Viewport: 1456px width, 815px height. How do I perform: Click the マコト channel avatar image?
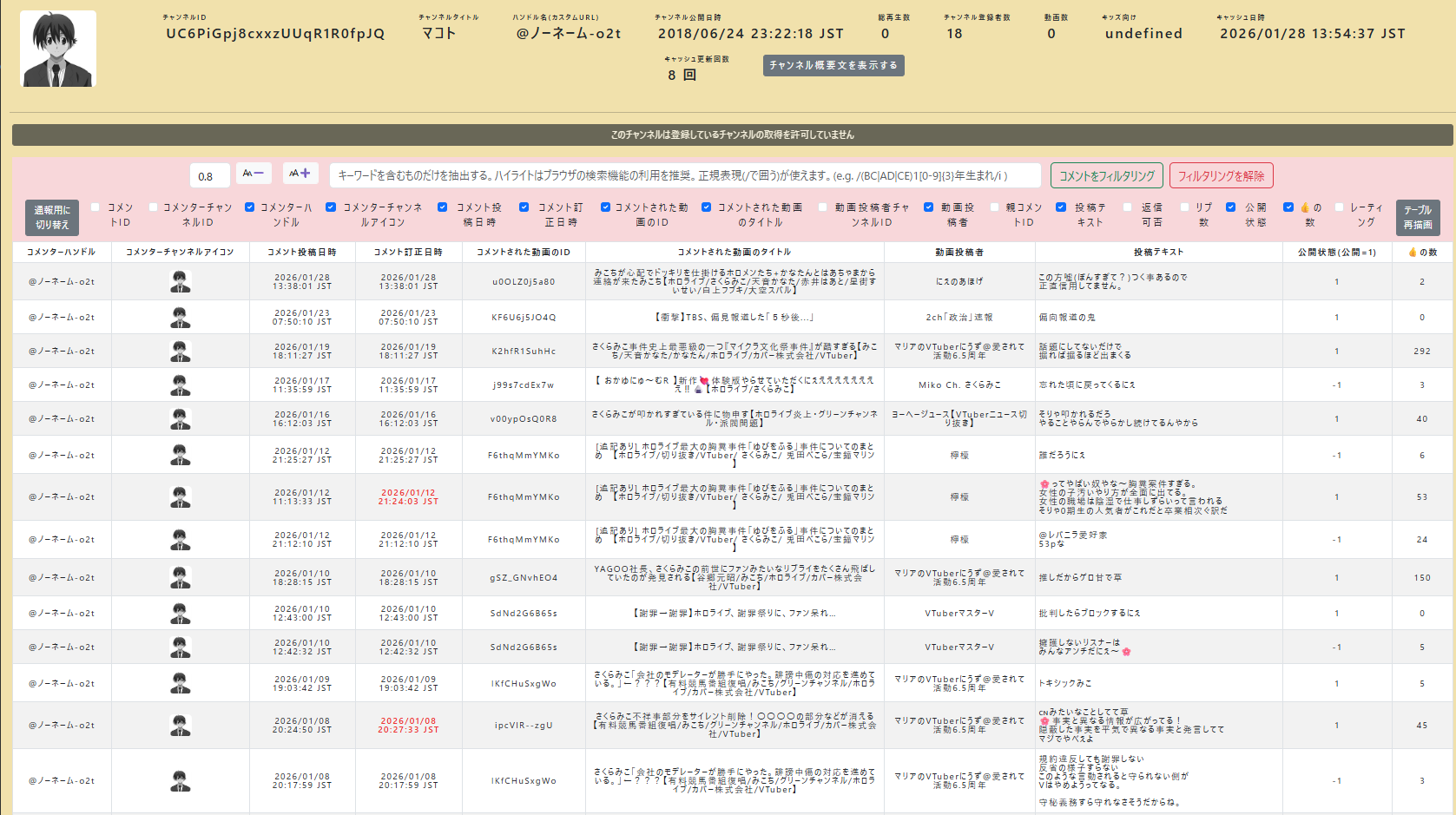tap(58, 49)
